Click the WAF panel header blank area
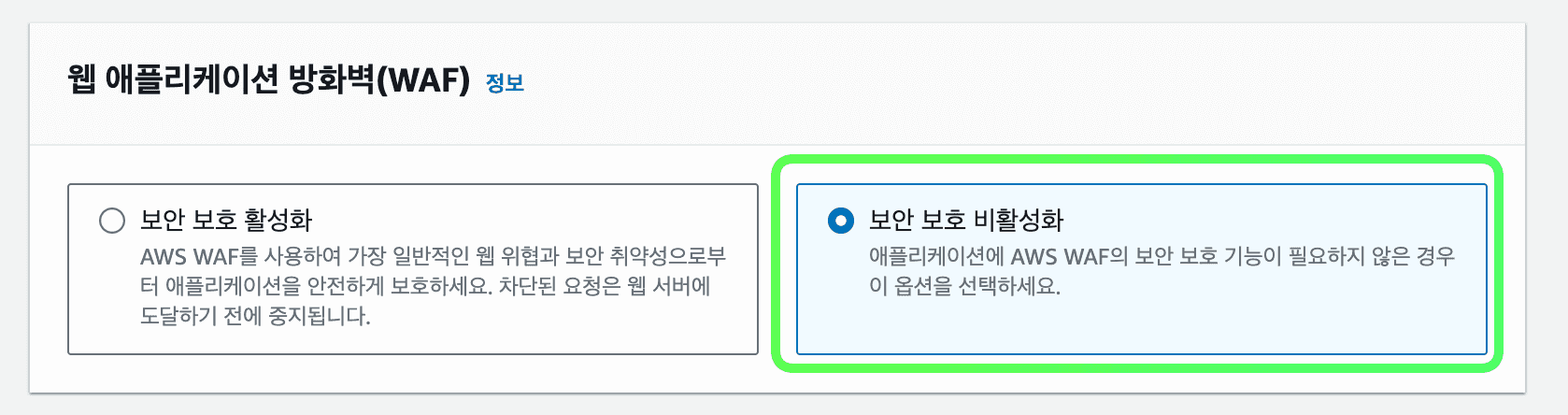This screenshot has width=1568, height=415. pos(1028,82)
